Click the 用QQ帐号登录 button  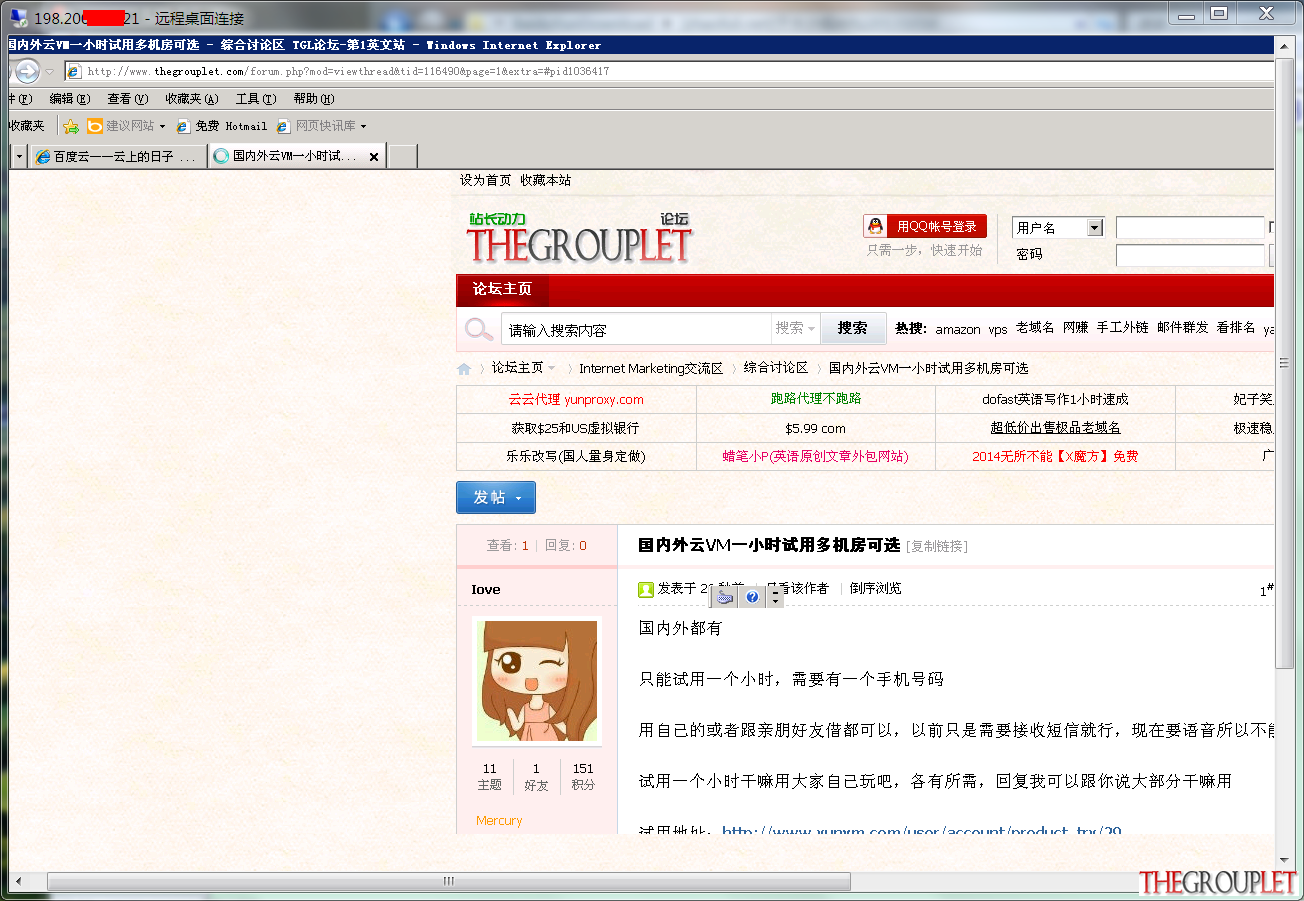tap(926, 226)
